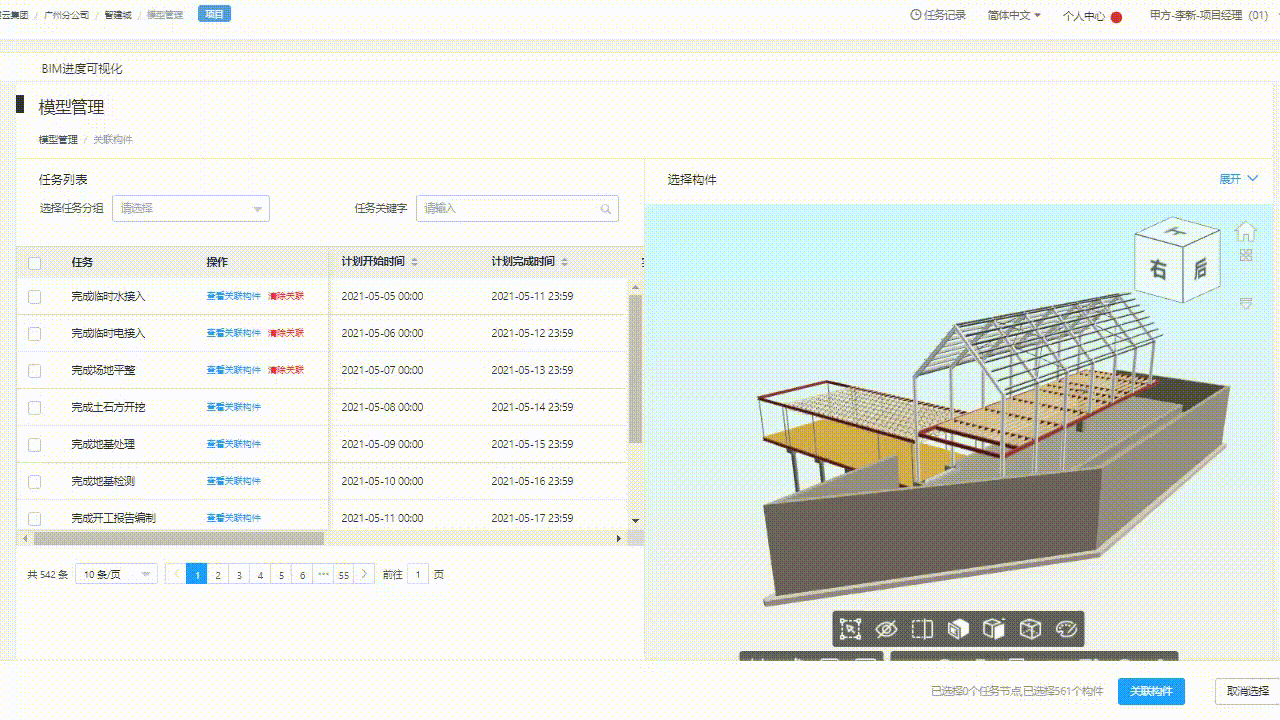The image size is (1280, 720).
Task: Go to previous page arrow in pagination
Action: tap(176, 574)
